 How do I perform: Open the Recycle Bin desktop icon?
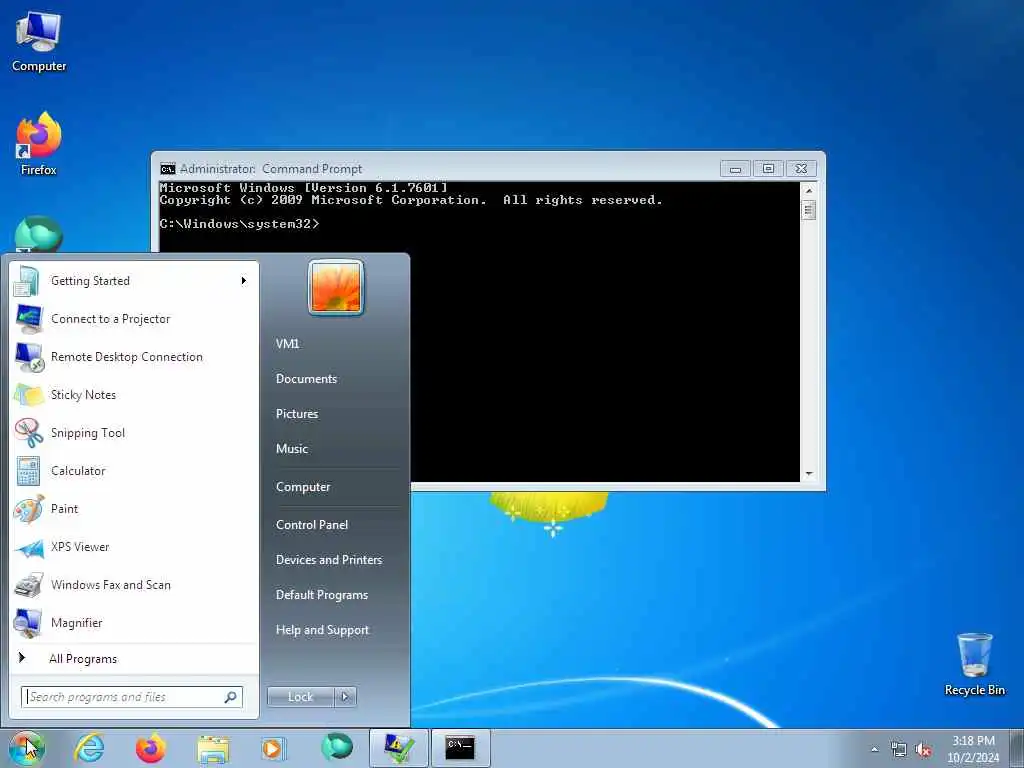click(974, 664)
